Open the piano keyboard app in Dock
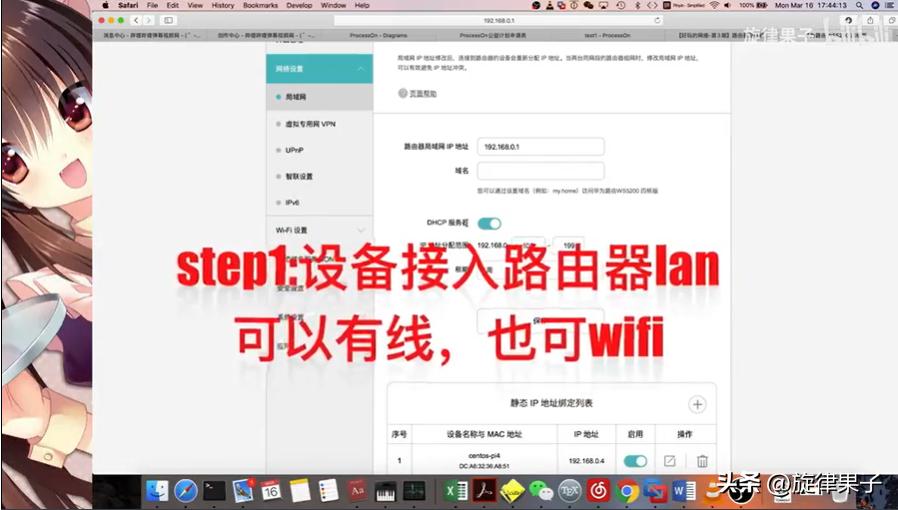898x510 pixels. point(385,491)
